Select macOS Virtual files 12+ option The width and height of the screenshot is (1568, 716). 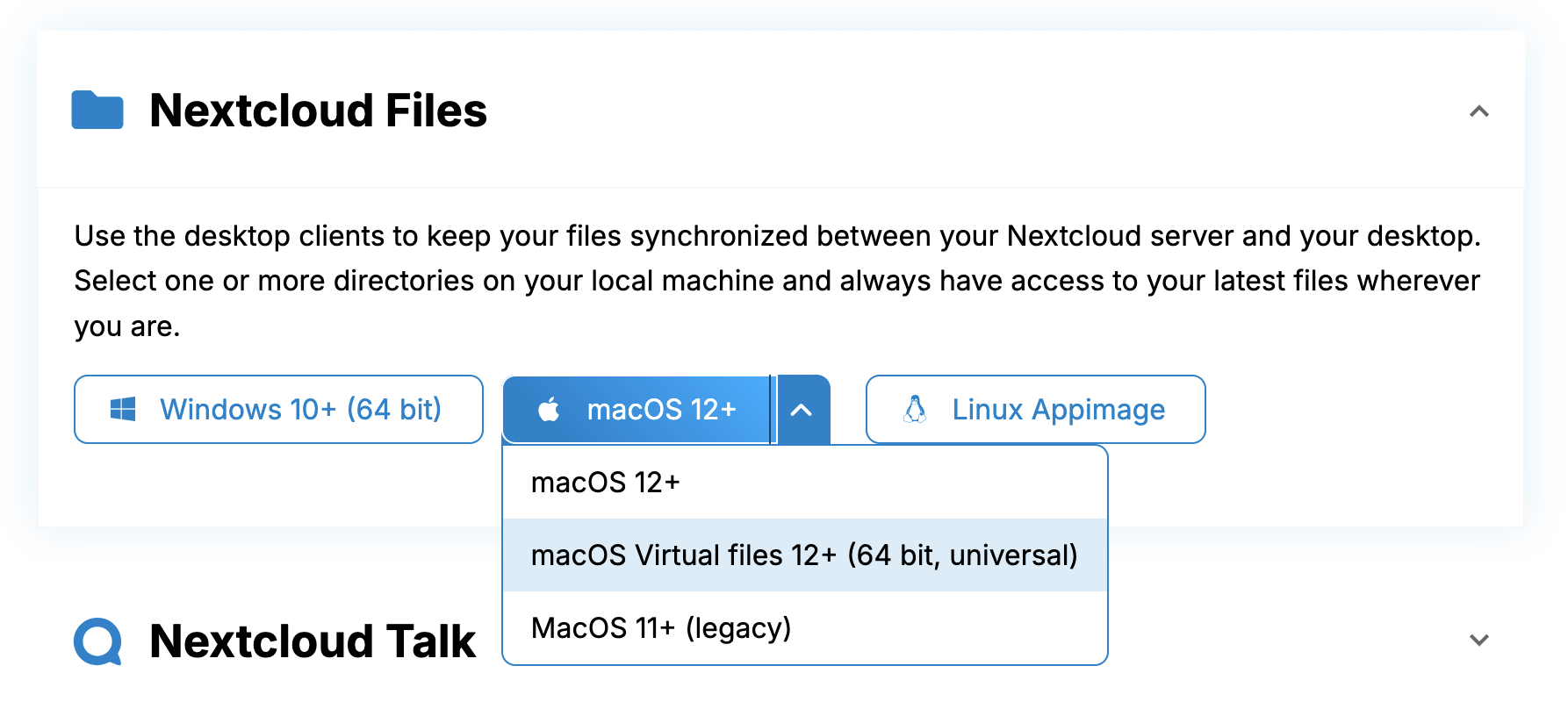click(805, 555)
